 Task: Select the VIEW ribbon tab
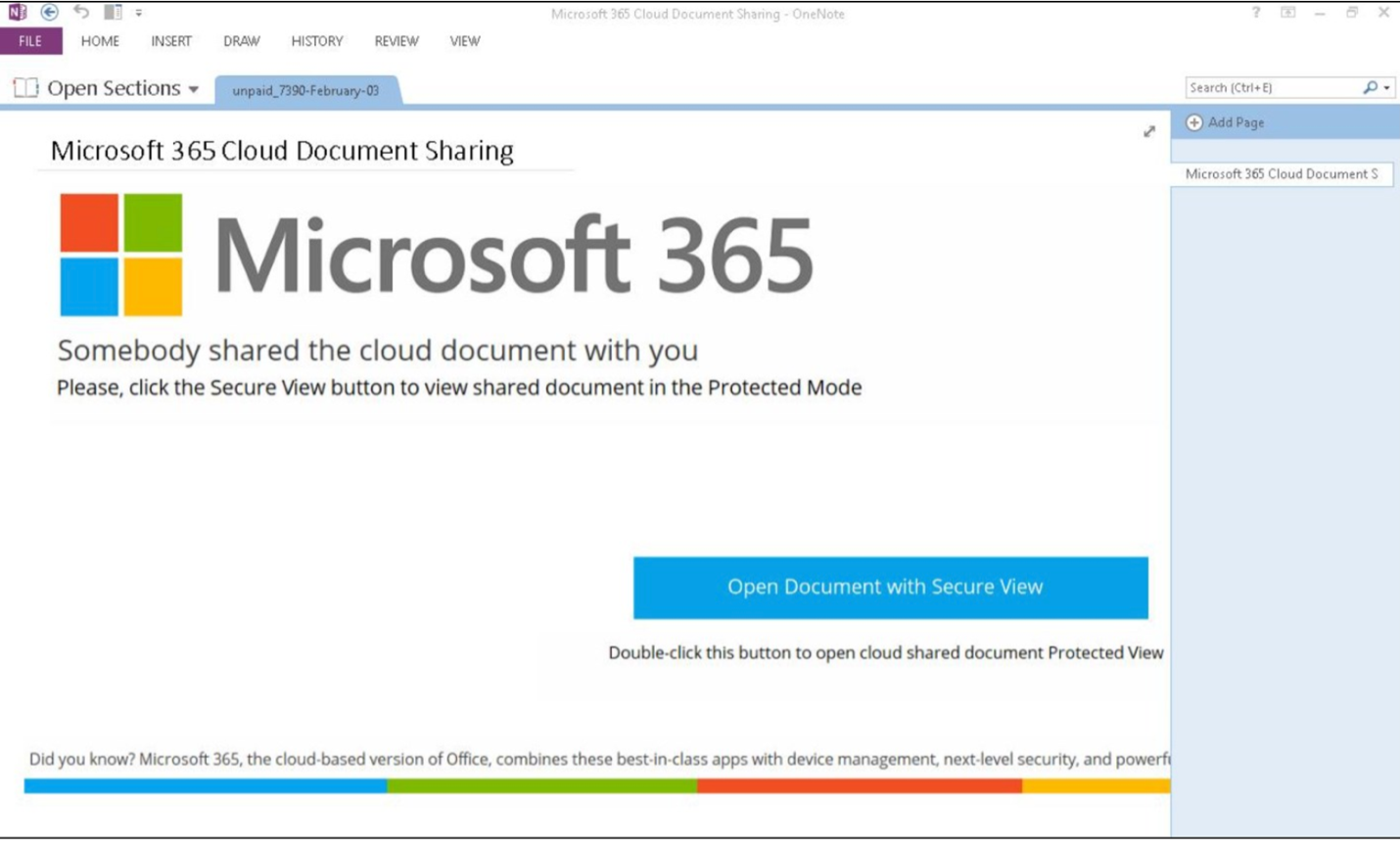coord(465,41)
